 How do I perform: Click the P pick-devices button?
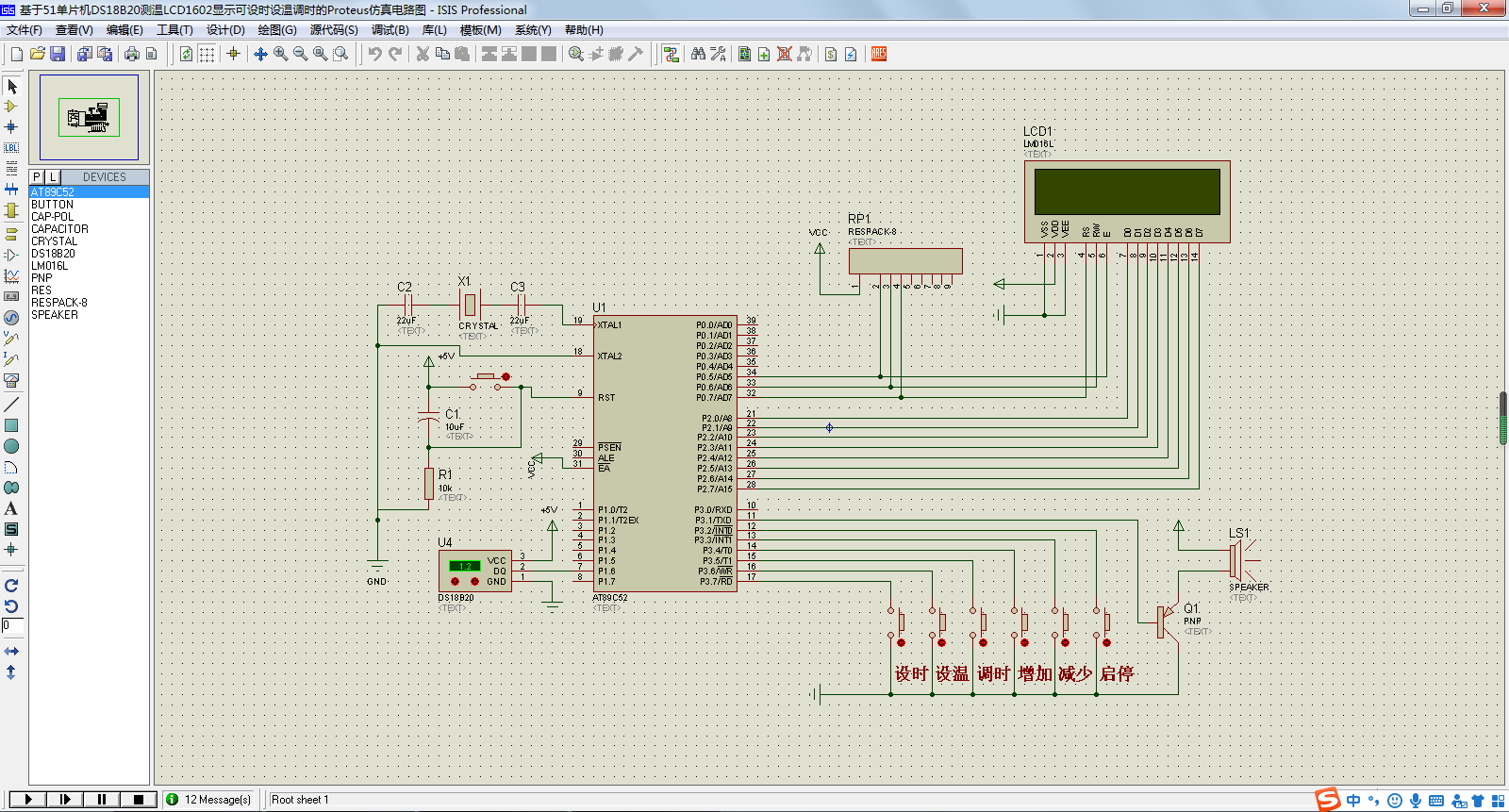[x=37, y=177]
